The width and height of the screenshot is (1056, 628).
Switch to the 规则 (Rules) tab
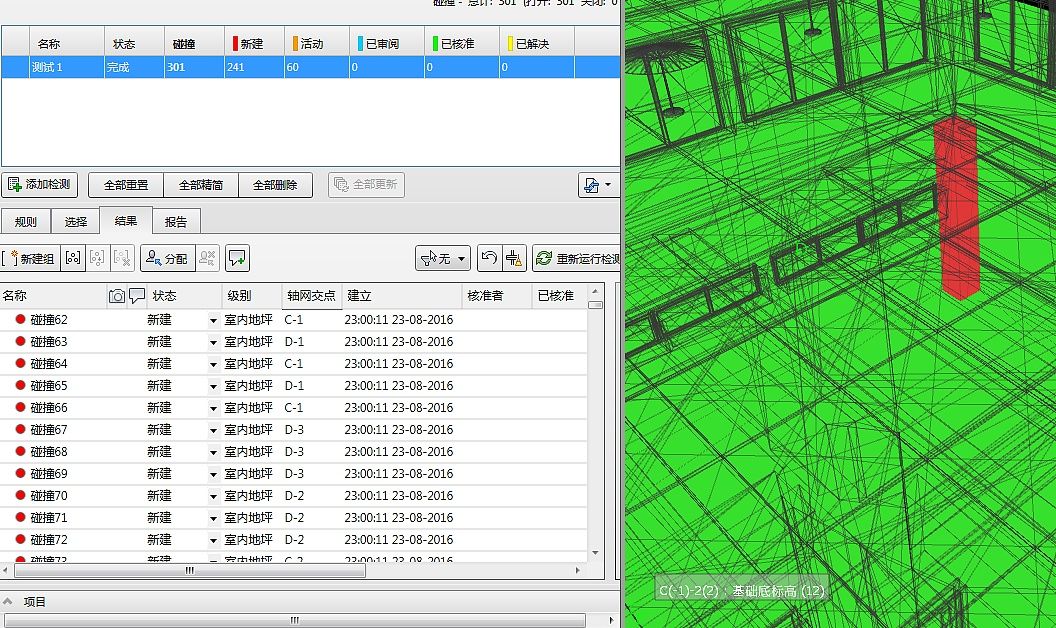pyautogui.click(x=26, y=222)
